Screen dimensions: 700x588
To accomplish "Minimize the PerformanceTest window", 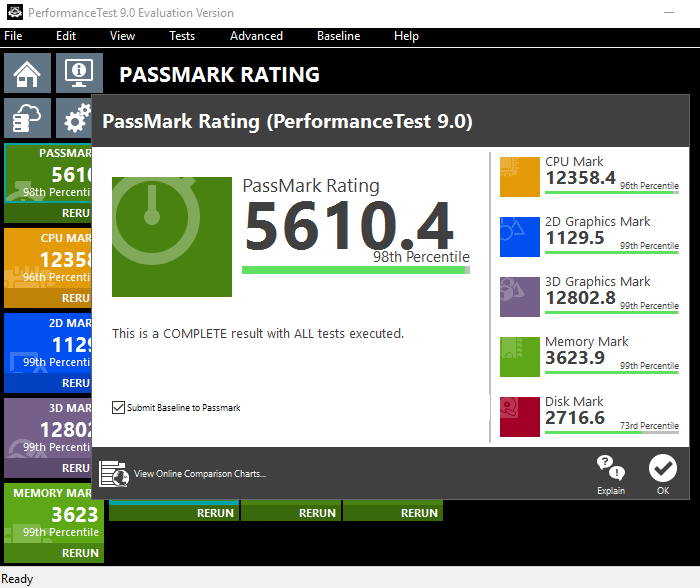I will click(x=669, y=13).
